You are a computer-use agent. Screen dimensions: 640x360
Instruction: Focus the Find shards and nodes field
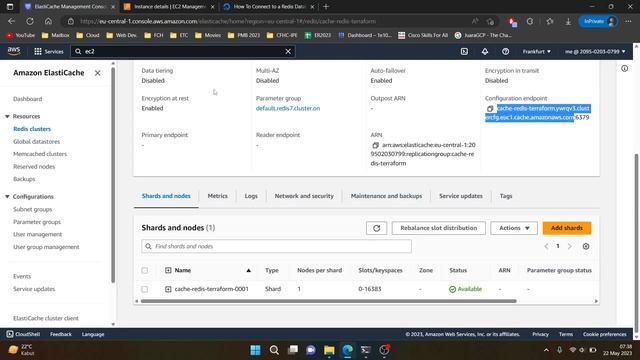tap(276, 246)
